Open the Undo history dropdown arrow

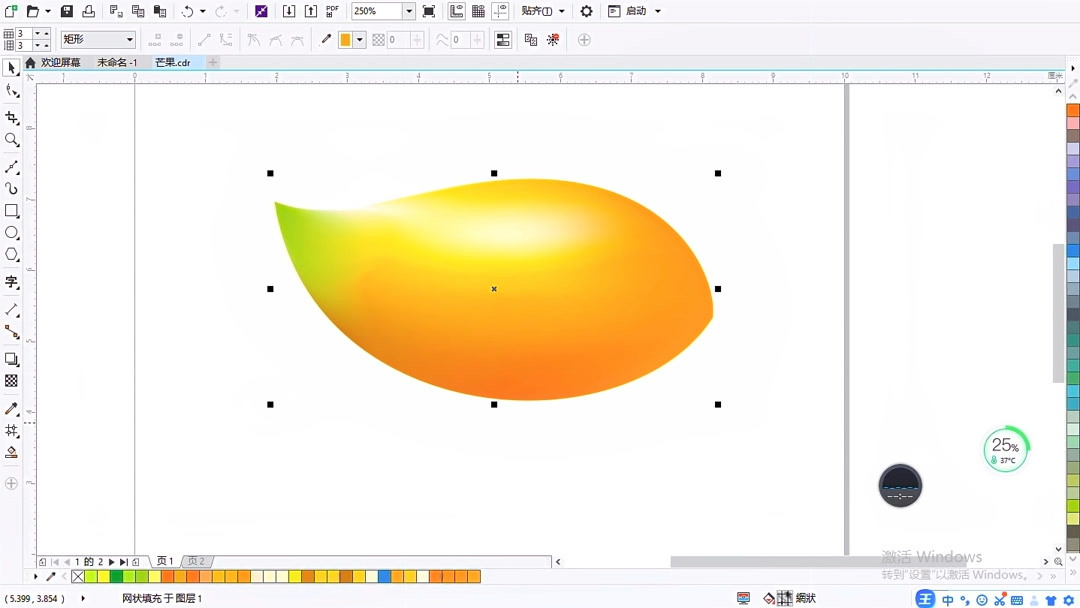point(200,11)
